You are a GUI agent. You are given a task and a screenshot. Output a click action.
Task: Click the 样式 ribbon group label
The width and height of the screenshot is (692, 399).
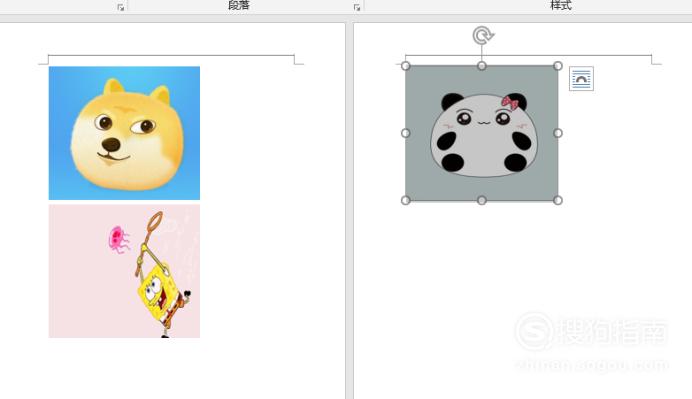pos(561,5)
